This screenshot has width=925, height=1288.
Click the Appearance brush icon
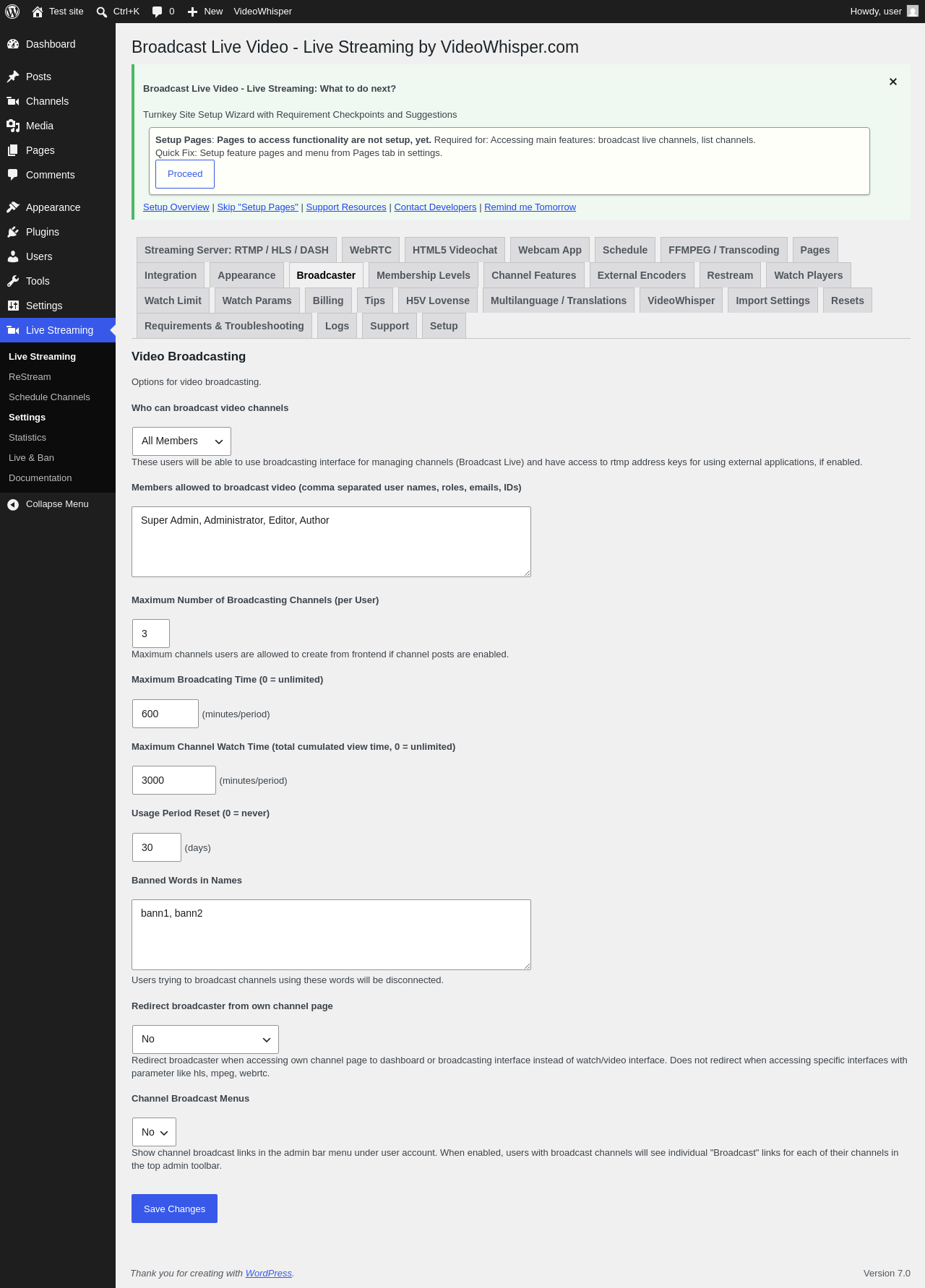(13, 207)
